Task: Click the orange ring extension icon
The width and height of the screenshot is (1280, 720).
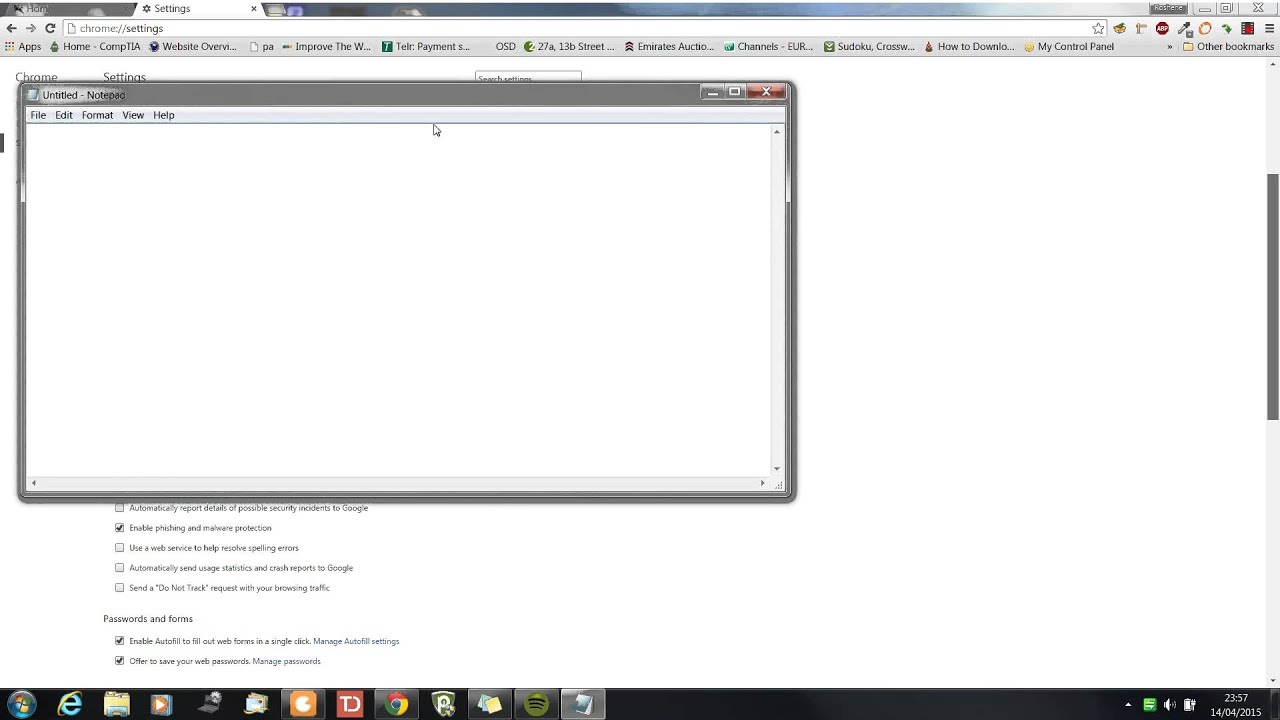Action: (x=1205, y=28)
